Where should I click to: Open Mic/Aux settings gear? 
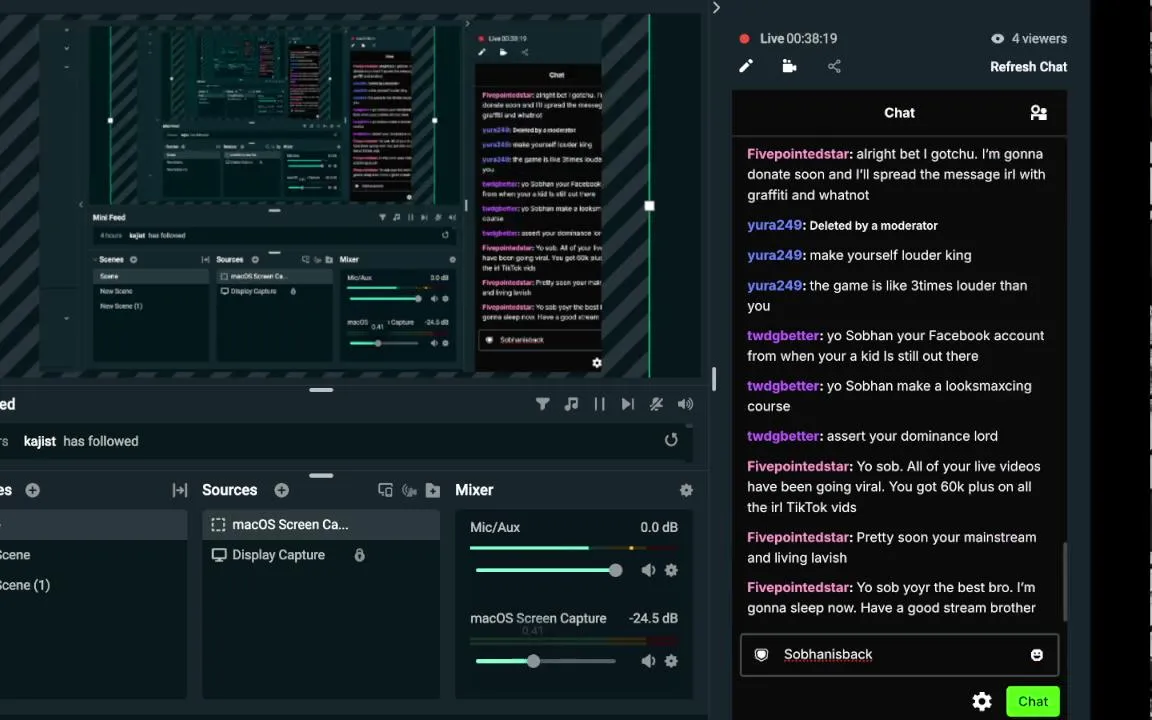[671, 570]
